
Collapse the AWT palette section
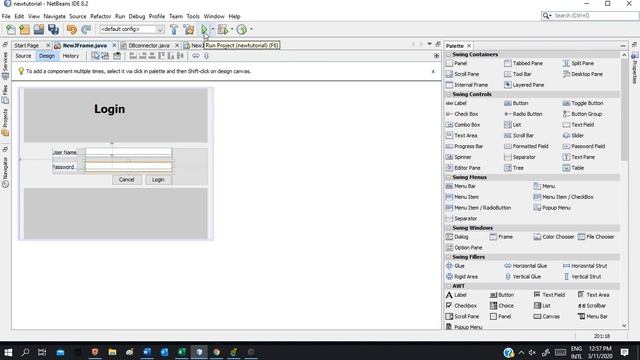click(x=449, y=286)
